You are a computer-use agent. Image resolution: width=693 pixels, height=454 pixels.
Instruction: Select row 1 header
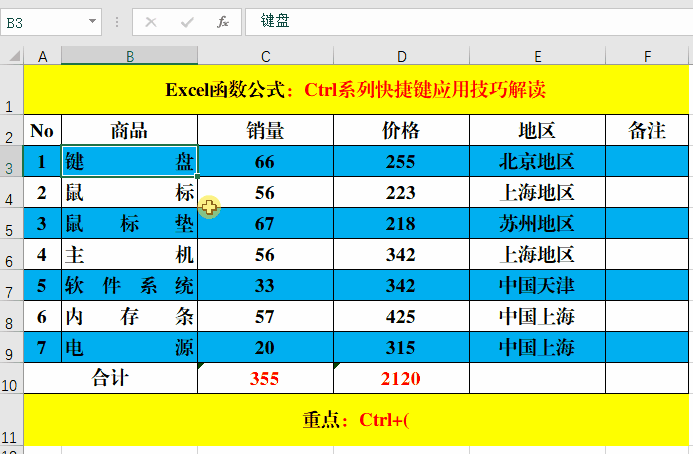(x=11, y=90)
